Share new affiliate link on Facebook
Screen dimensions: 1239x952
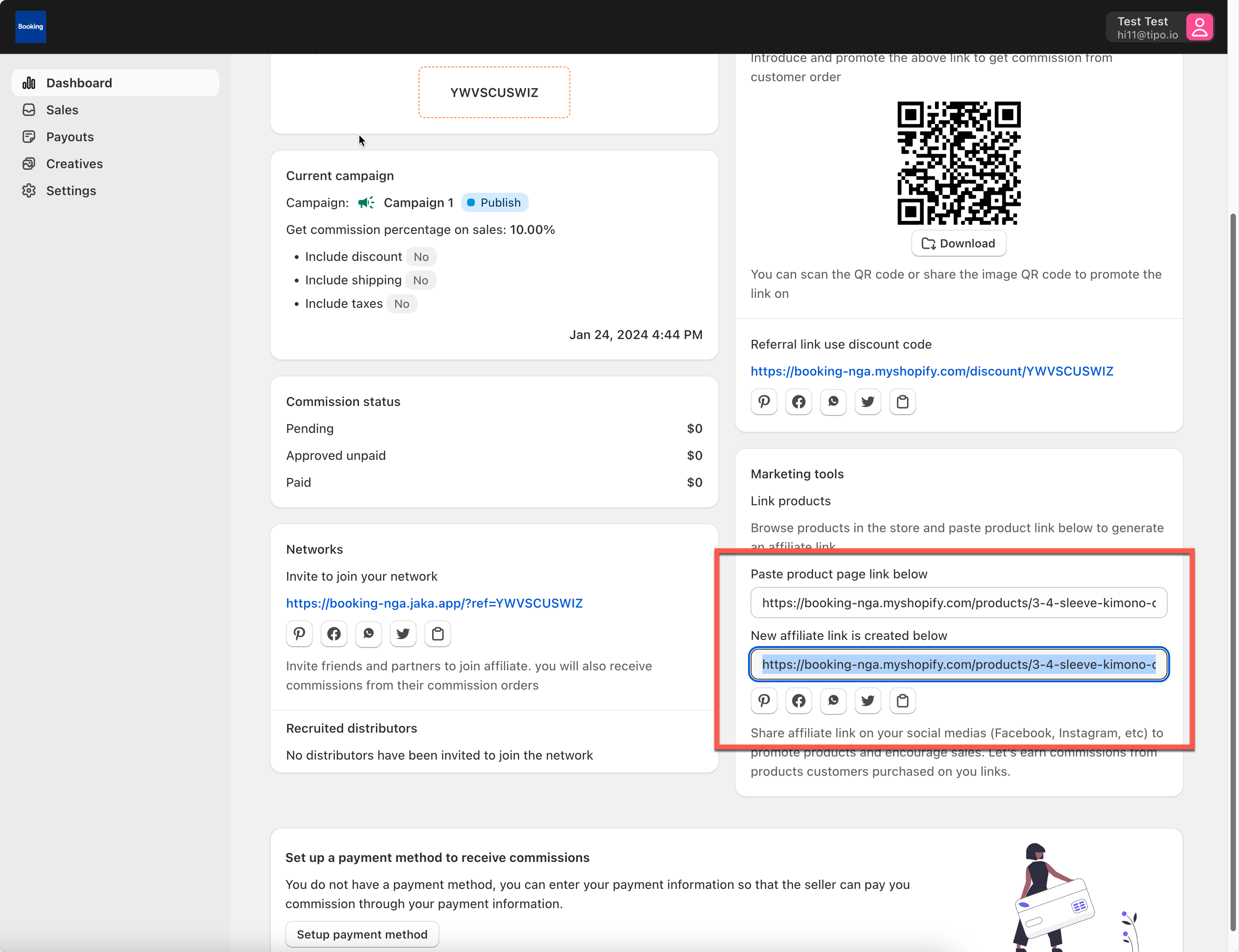click(798, 701)
